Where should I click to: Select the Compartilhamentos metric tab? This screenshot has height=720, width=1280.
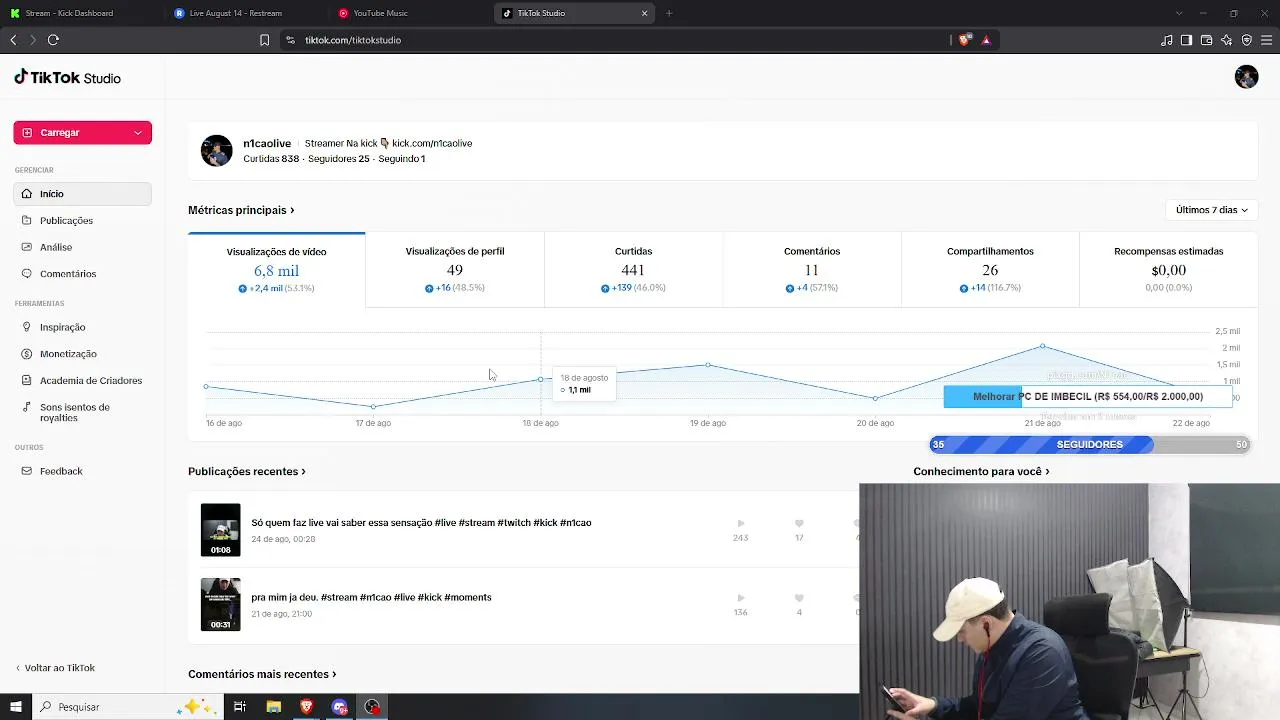pyautogui.click(x=990, y=270)
